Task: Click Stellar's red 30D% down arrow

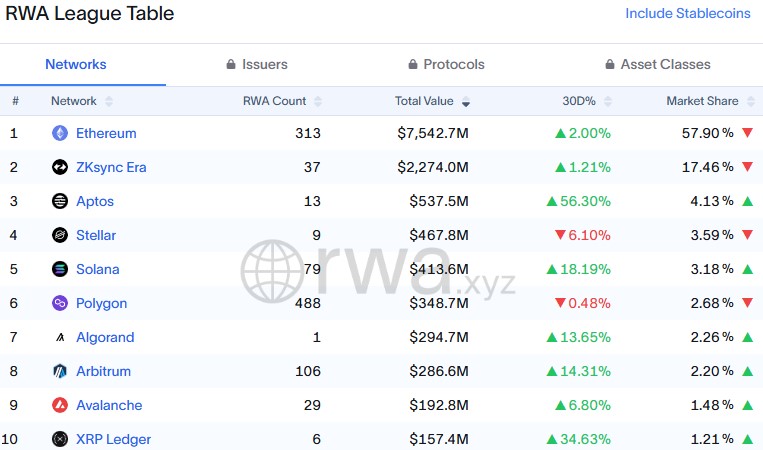Action: (560, 235)
